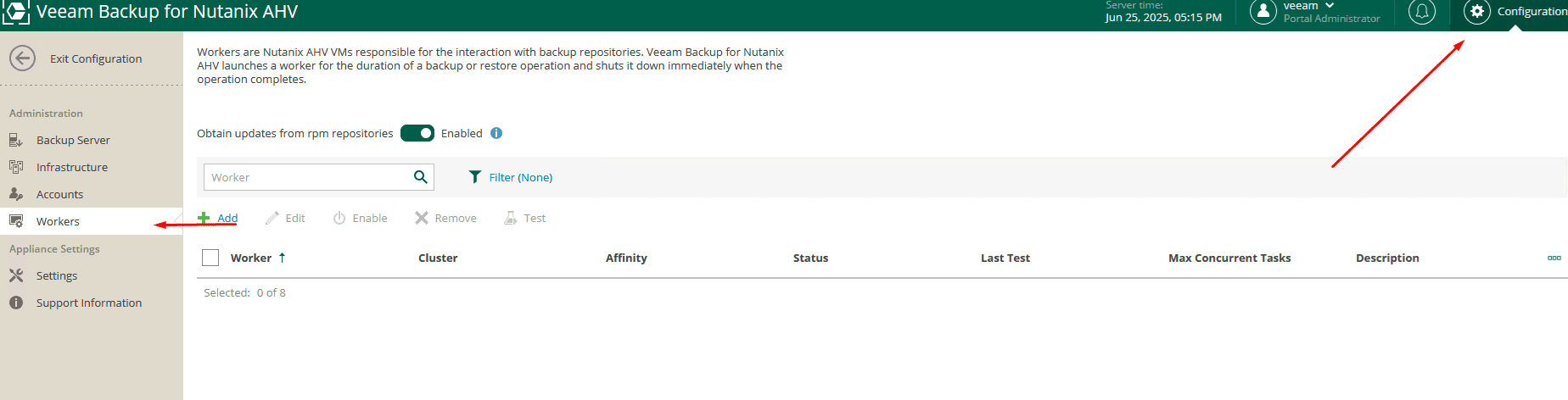The height and width of the screenshot is (400, 1568).
Task: Sort by Worker column ascending arrow
Action: (283, 258)
